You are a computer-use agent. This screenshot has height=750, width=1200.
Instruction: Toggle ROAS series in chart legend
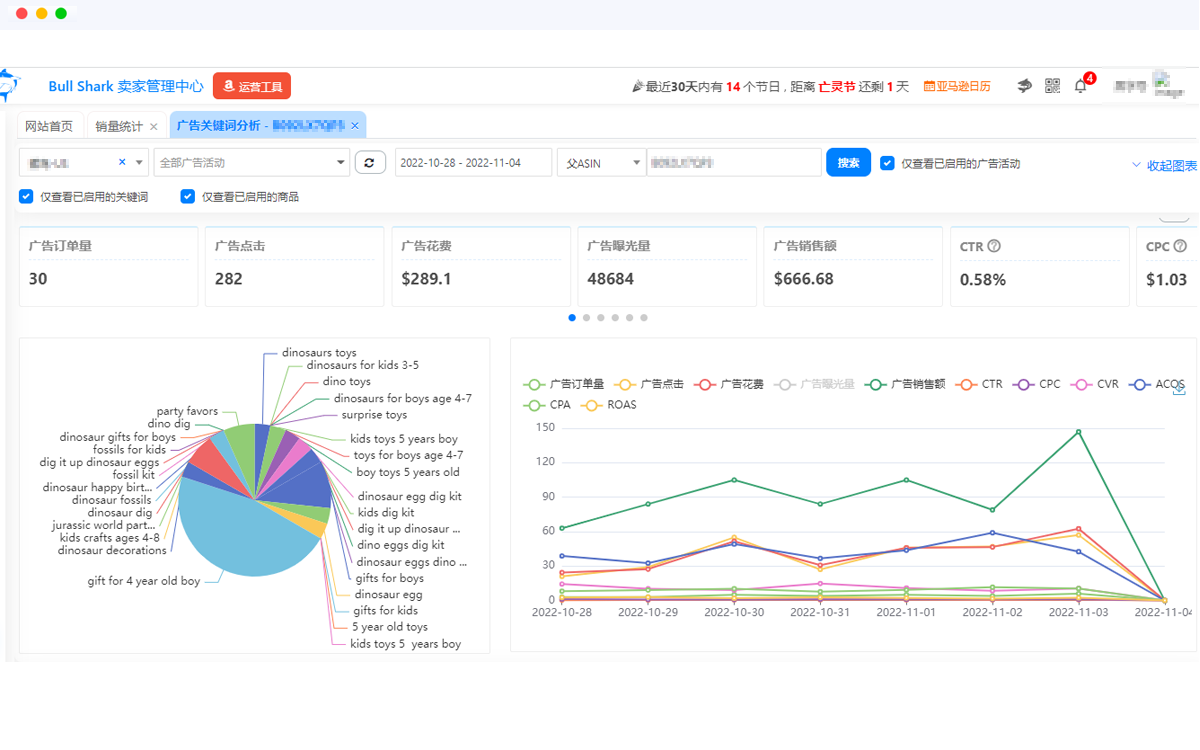[609, 405]
